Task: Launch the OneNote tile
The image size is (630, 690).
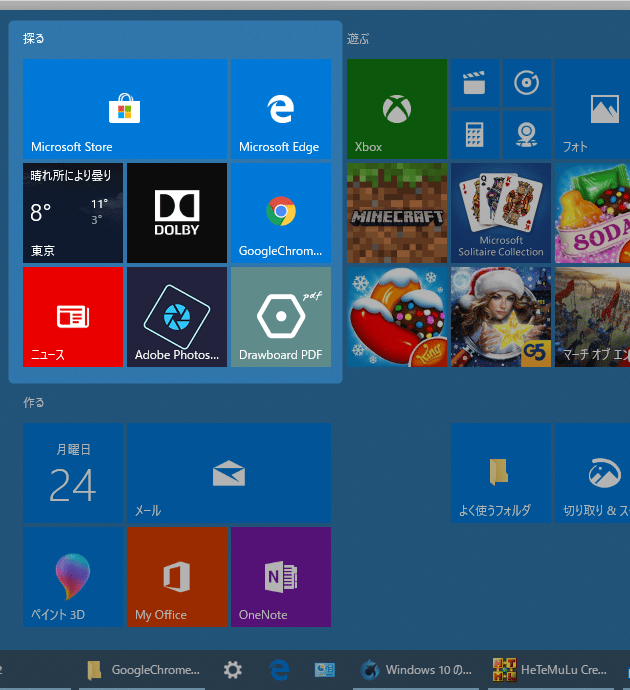Action: [x=281, y=577]
